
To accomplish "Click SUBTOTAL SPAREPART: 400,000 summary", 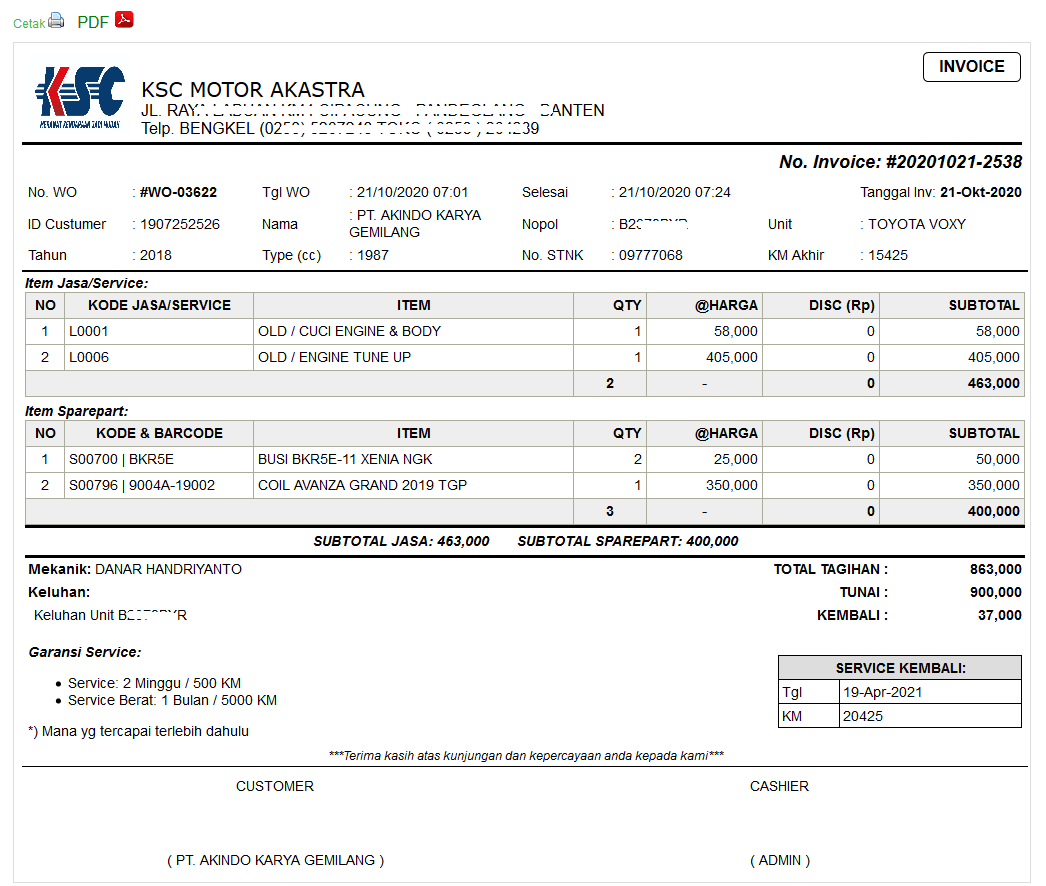I will 628,541.
